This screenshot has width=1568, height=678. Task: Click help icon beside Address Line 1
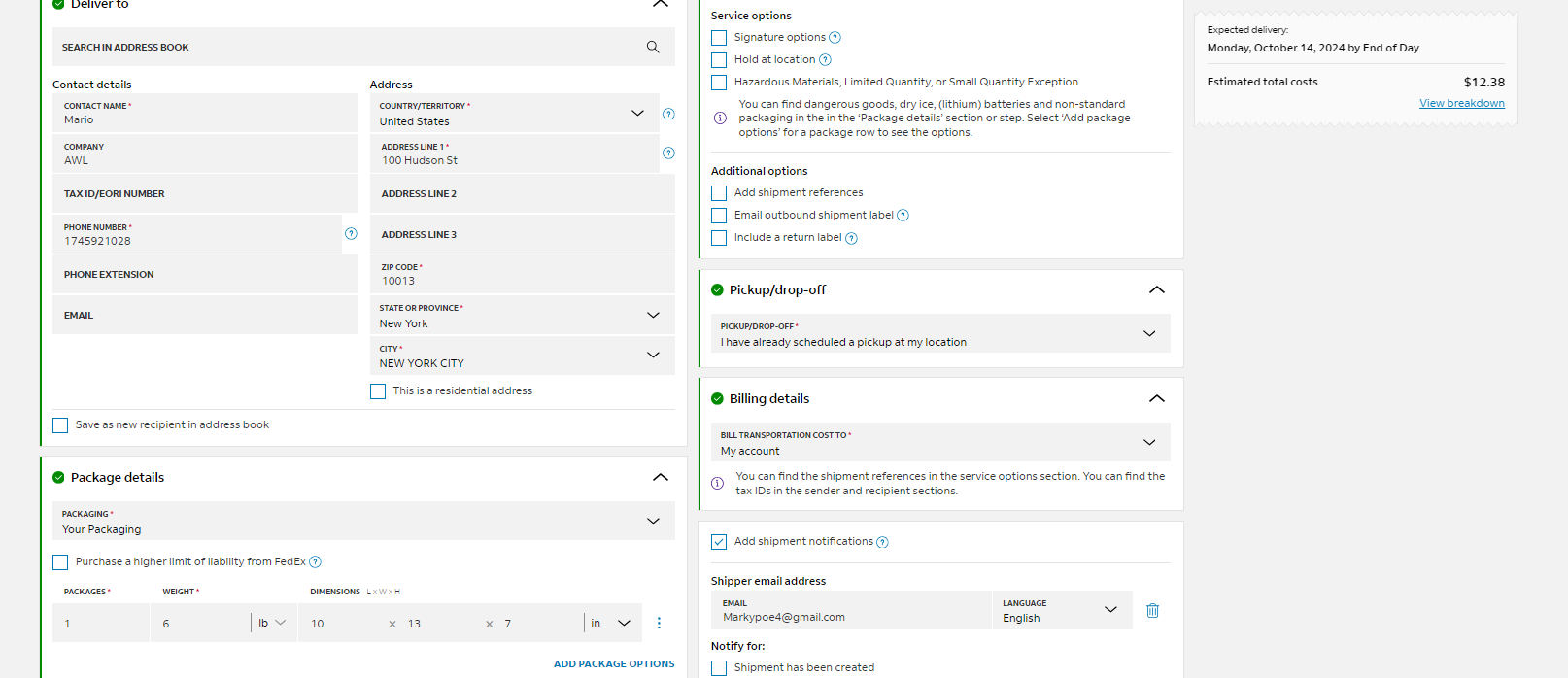[668, 153]
